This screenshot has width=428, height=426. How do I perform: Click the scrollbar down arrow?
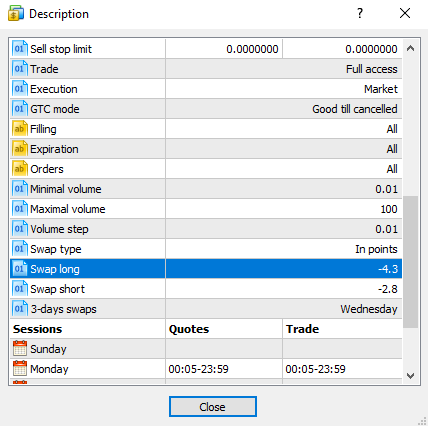[410, 376]
